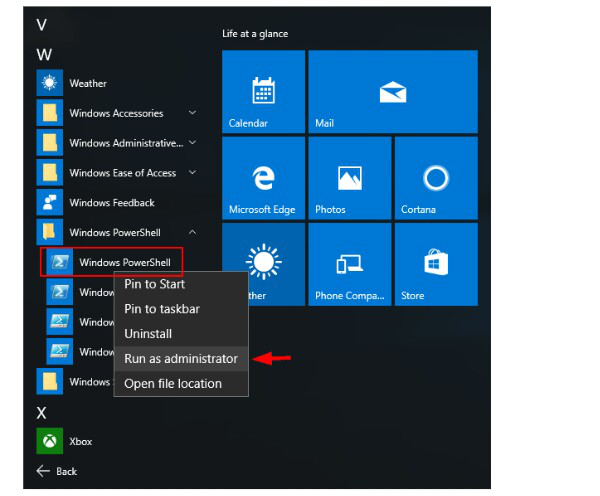Click the Xbox label text
The width and height of the screenshot is (600, 496).
point(81,441)
